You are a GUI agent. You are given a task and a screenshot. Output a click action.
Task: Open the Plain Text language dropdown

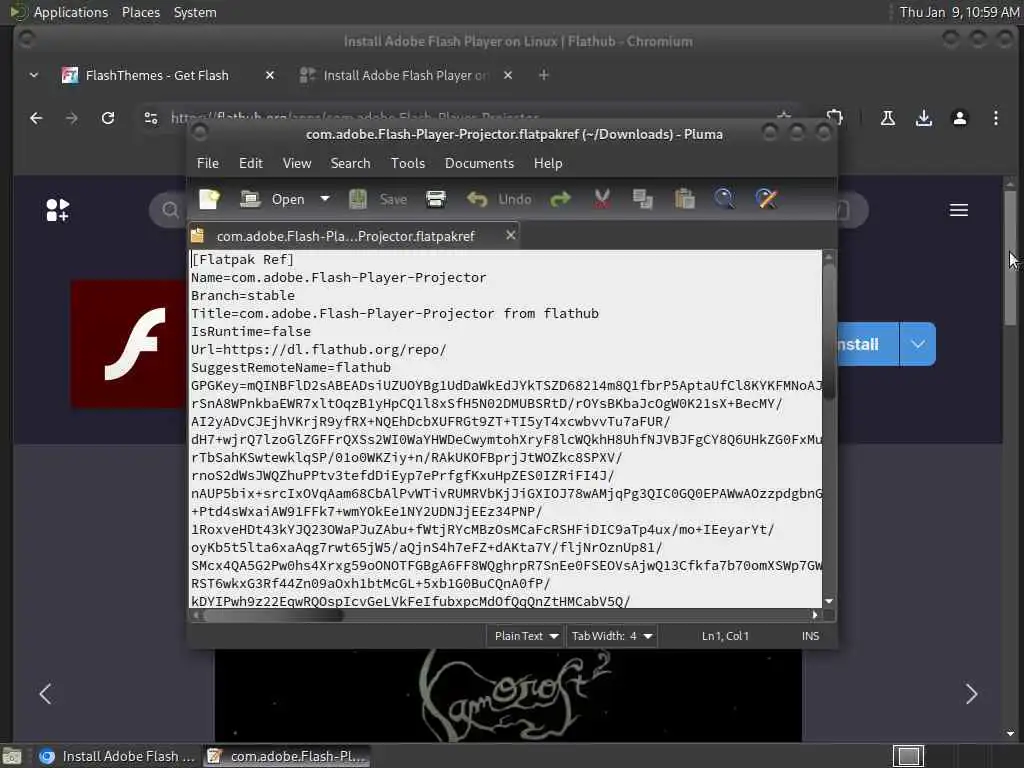526,635
